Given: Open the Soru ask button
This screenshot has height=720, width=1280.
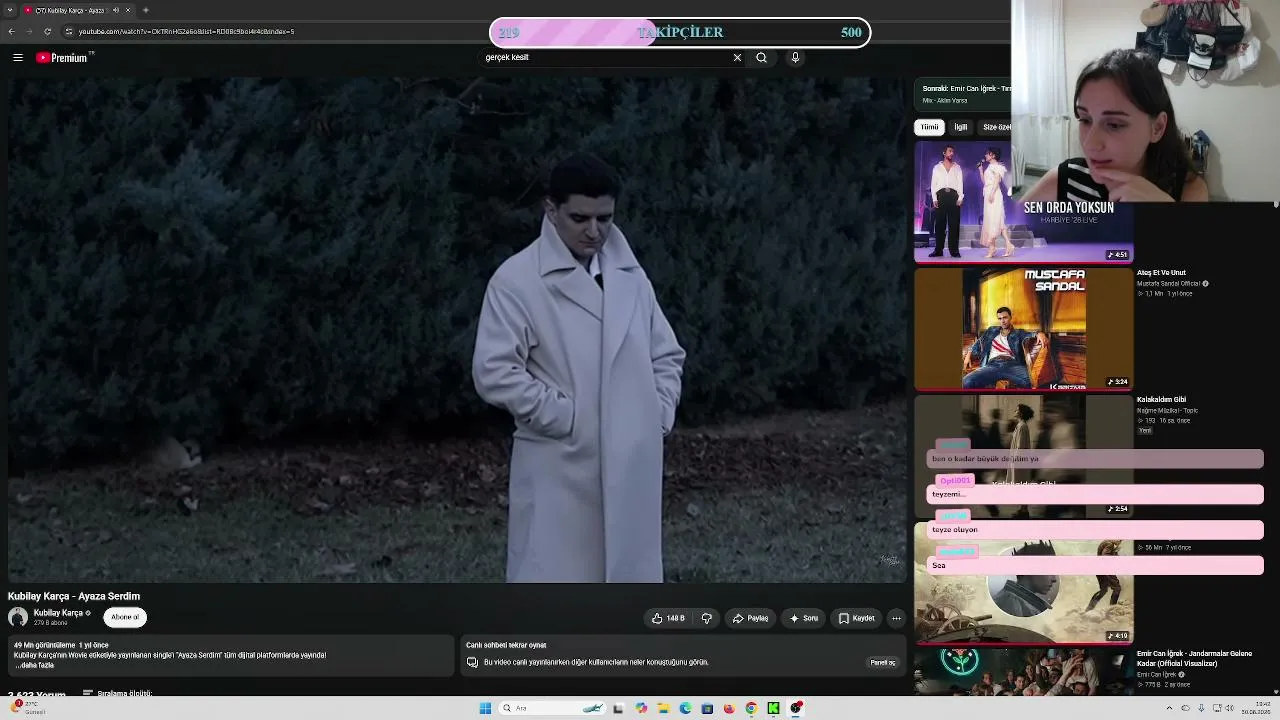Looking at the screenshot, I should [x=804, y=618].
